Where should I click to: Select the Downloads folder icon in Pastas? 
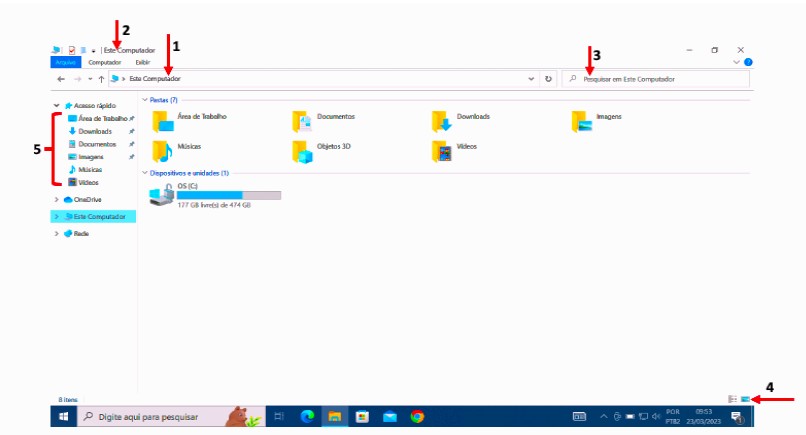coord(442,122)
